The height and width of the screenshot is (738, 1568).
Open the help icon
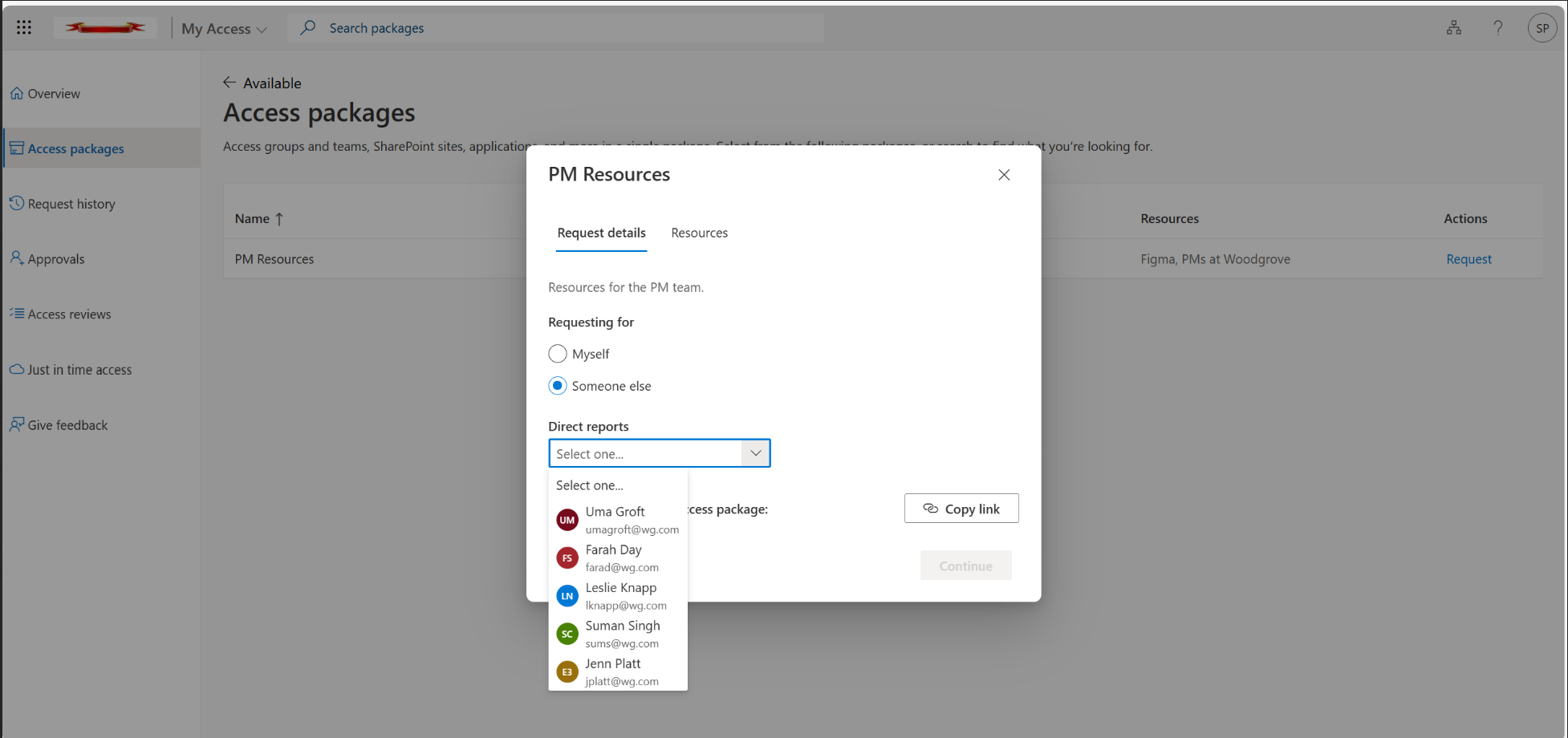coord(1497,27)
